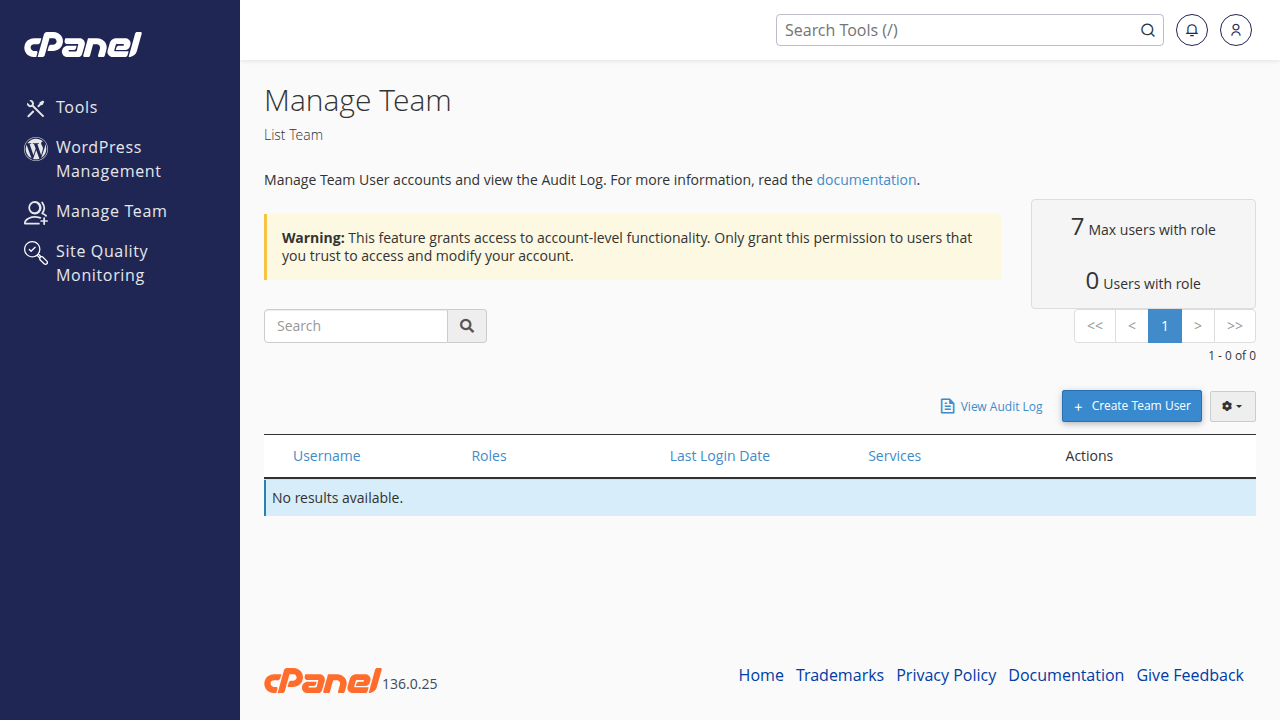Sort table by Username column
The height and width of the screenshot is (720, 1280).
tap(327, 456)
